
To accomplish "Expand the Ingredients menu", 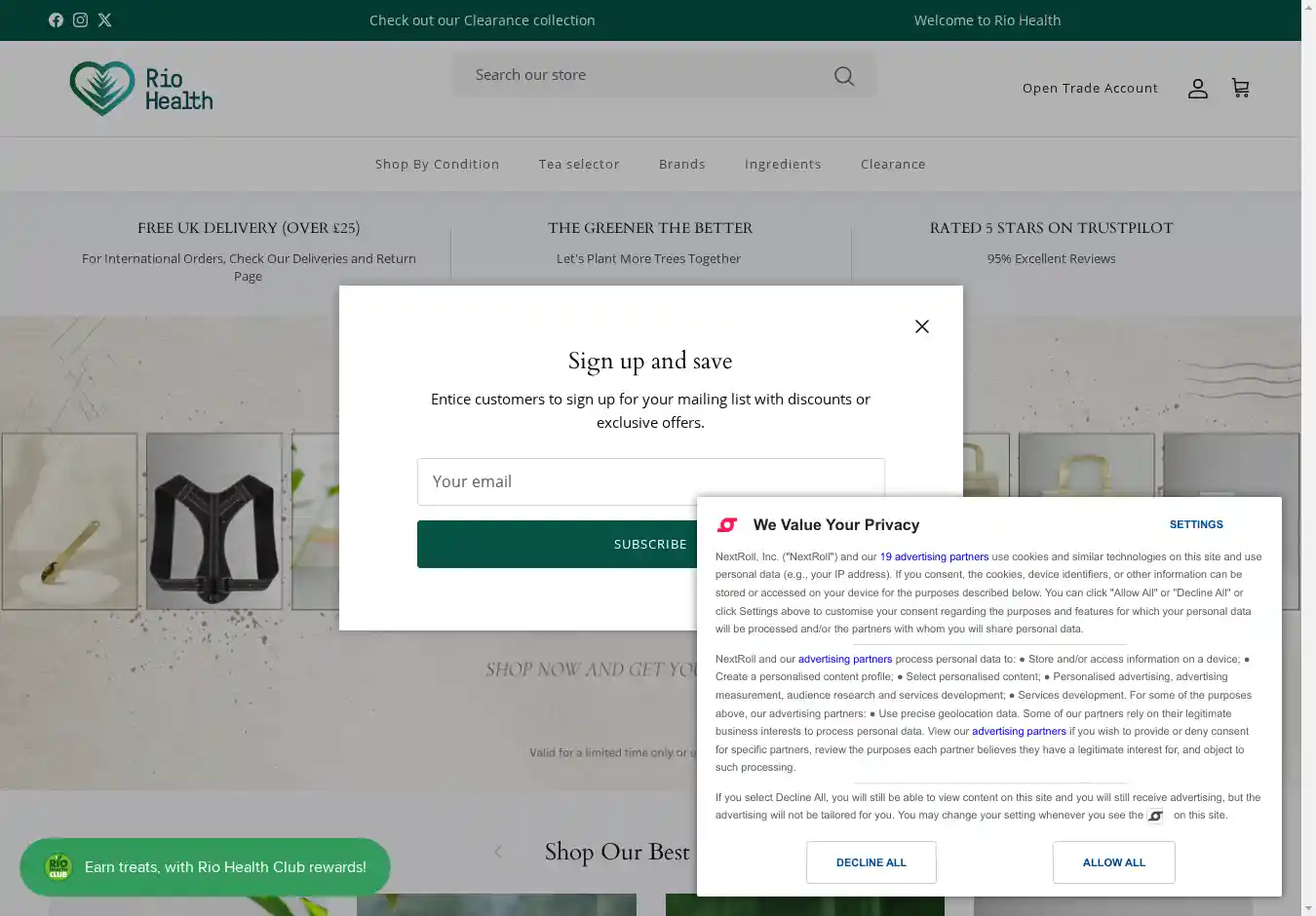I will (783, 165).
